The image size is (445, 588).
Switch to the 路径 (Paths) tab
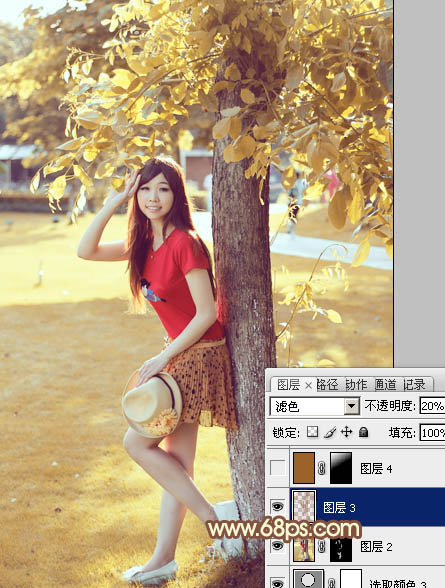click(x=327, y=385)
